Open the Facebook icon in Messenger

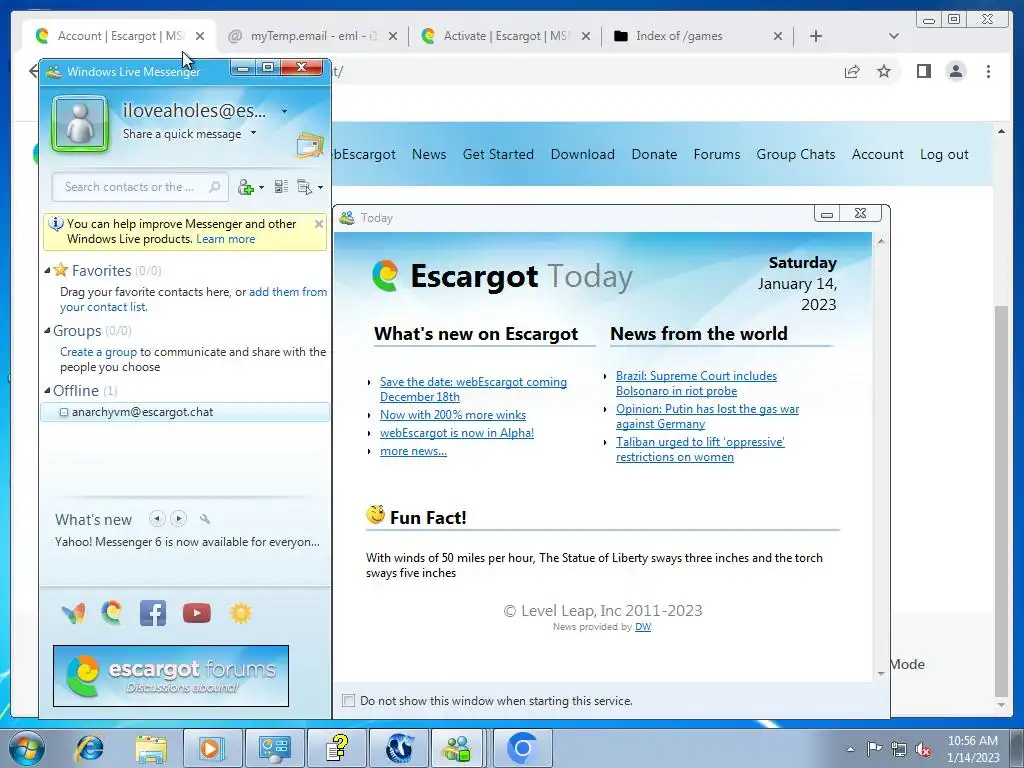[x=153, y=613]
